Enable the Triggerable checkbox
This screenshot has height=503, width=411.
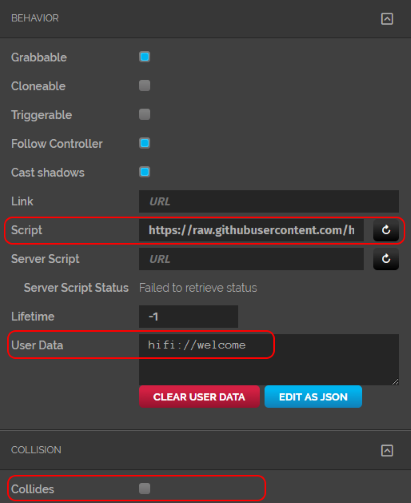pyautogui.click(x=144, y=114)
